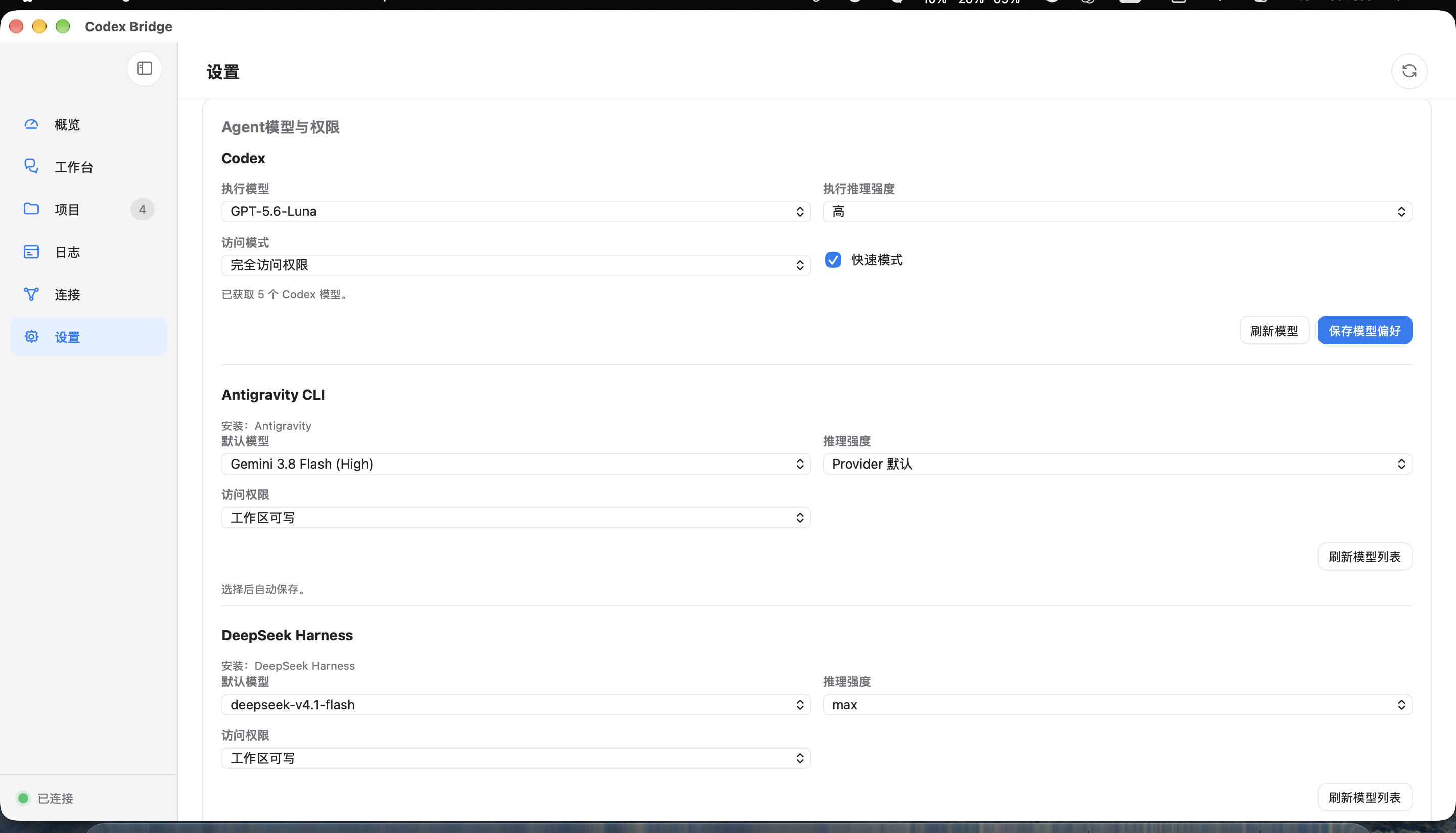Select the 设置 sidebar item
This screenshot has height=833, width=1456.
88,337
